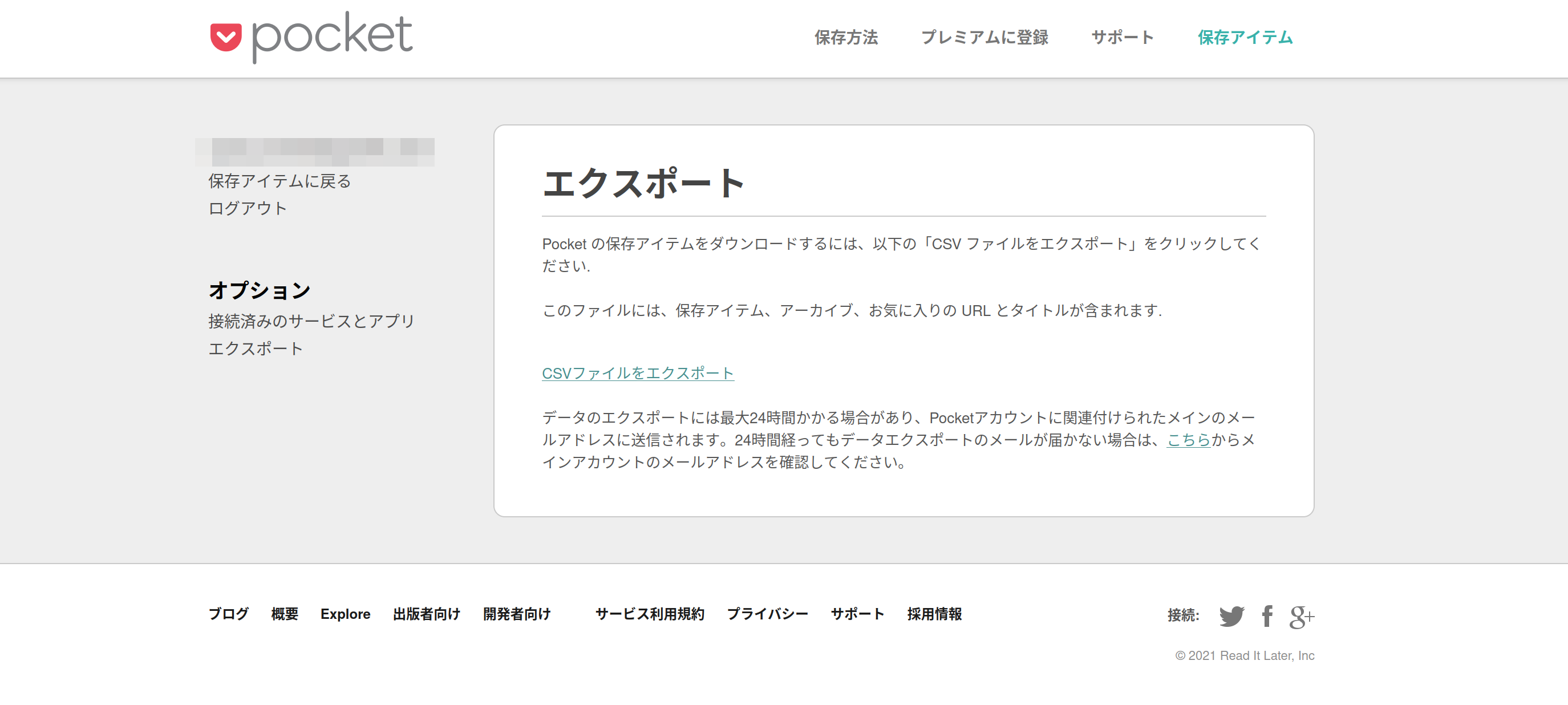Go to 保存アイテム in top navigation

pyautogui.click(x=1245, y=38)
